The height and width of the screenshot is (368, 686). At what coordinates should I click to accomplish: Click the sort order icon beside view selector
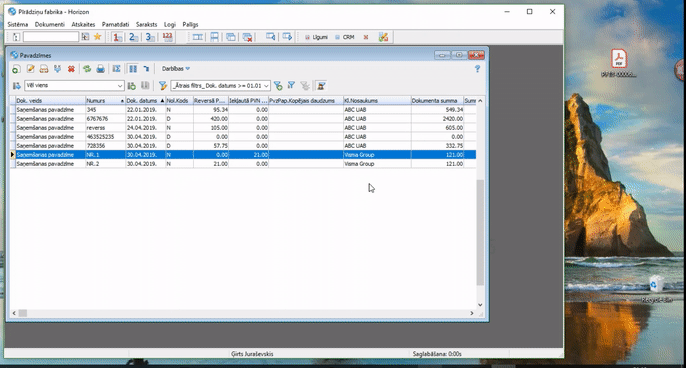click(17, 86)
